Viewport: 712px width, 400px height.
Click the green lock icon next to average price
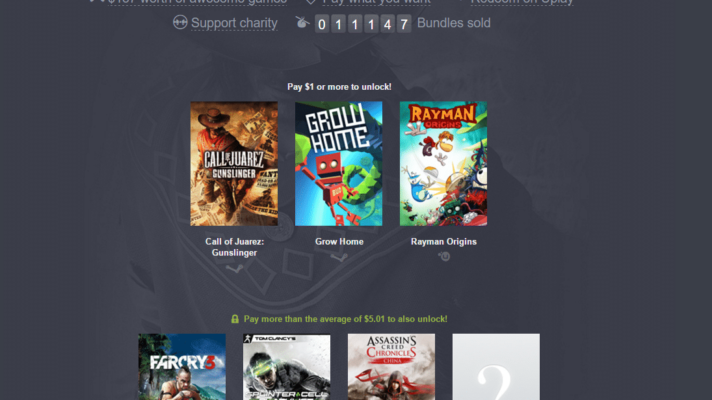click(235, 319)
